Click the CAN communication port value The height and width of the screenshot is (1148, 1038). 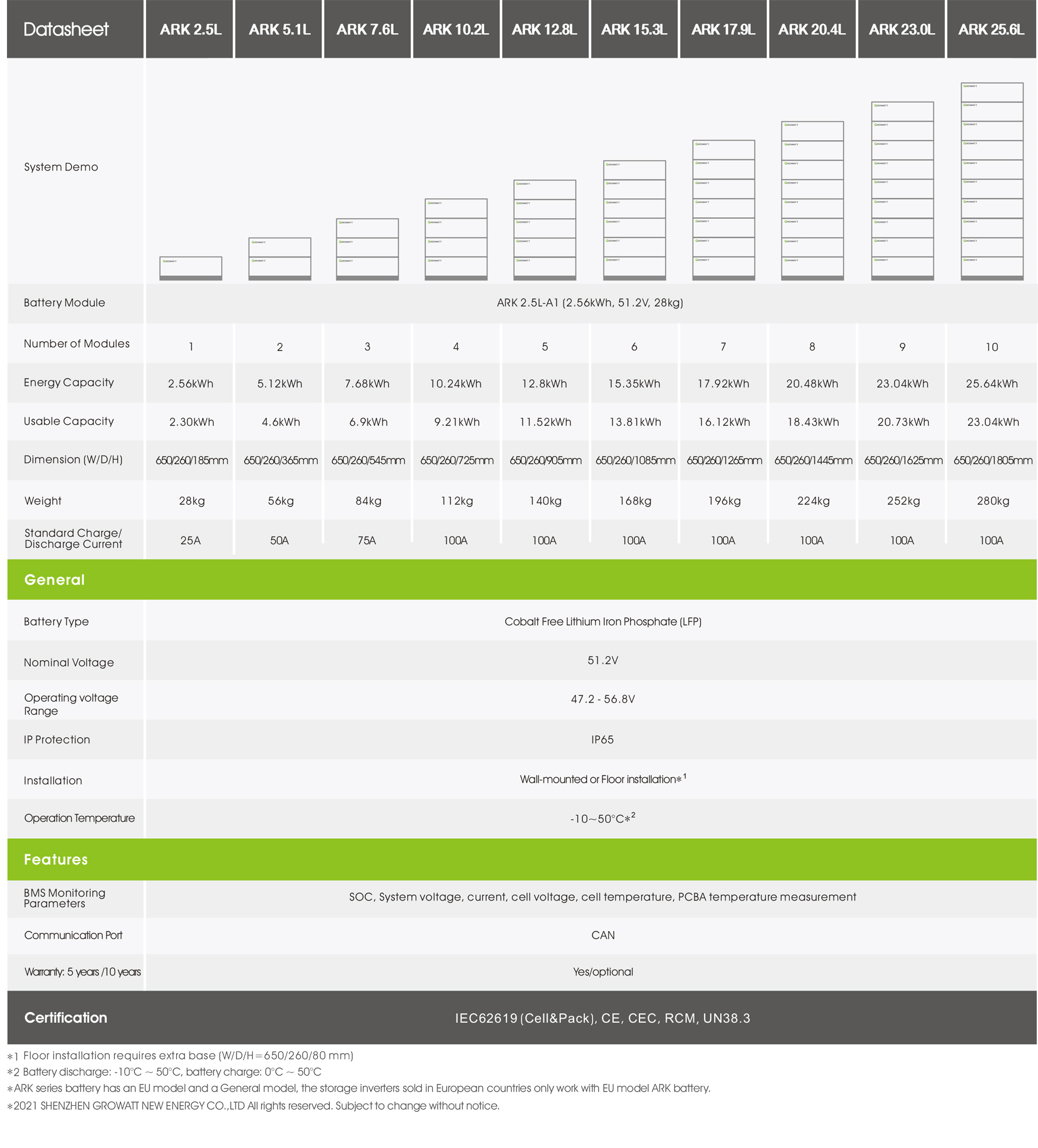tap(603, 936)
